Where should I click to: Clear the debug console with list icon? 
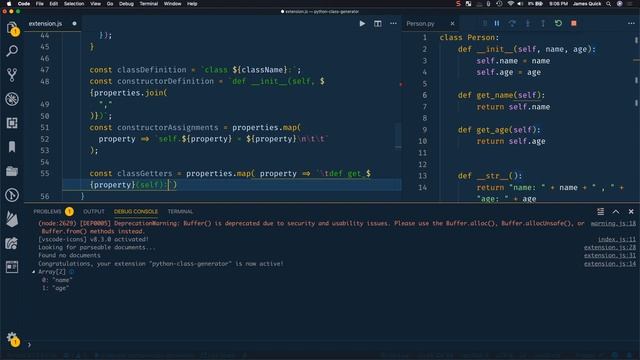[600, 211]
